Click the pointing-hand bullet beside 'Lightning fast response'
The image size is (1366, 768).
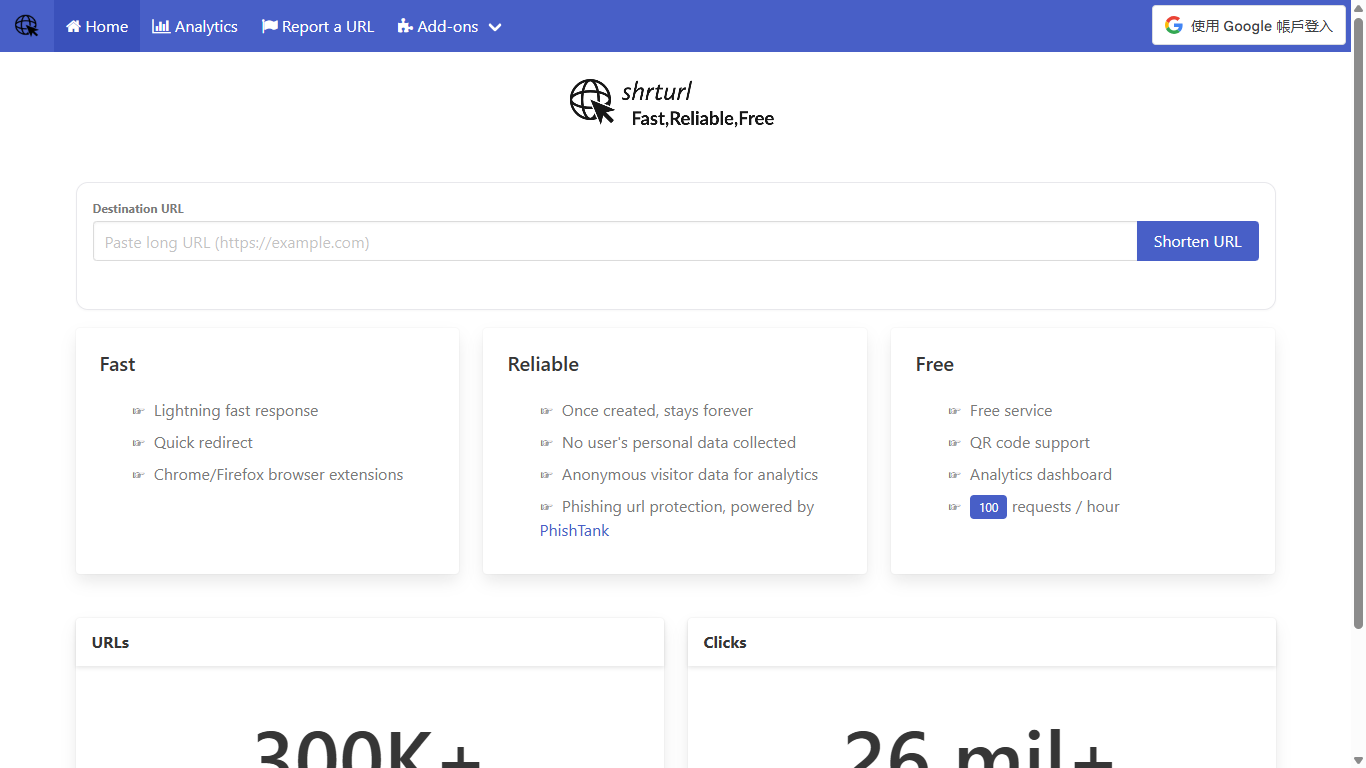click(139, 411)
